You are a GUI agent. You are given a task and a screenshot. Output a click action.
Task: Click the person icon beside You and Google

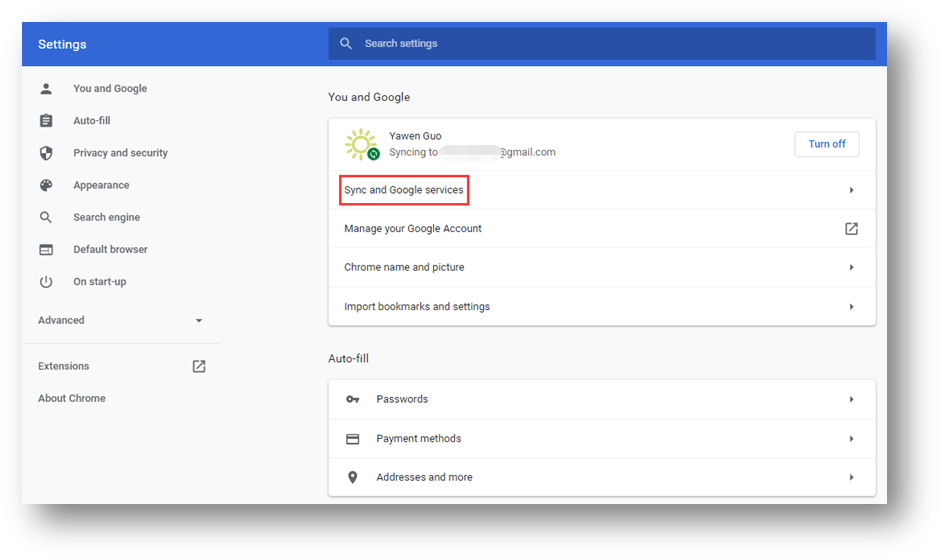click(46, 88)
